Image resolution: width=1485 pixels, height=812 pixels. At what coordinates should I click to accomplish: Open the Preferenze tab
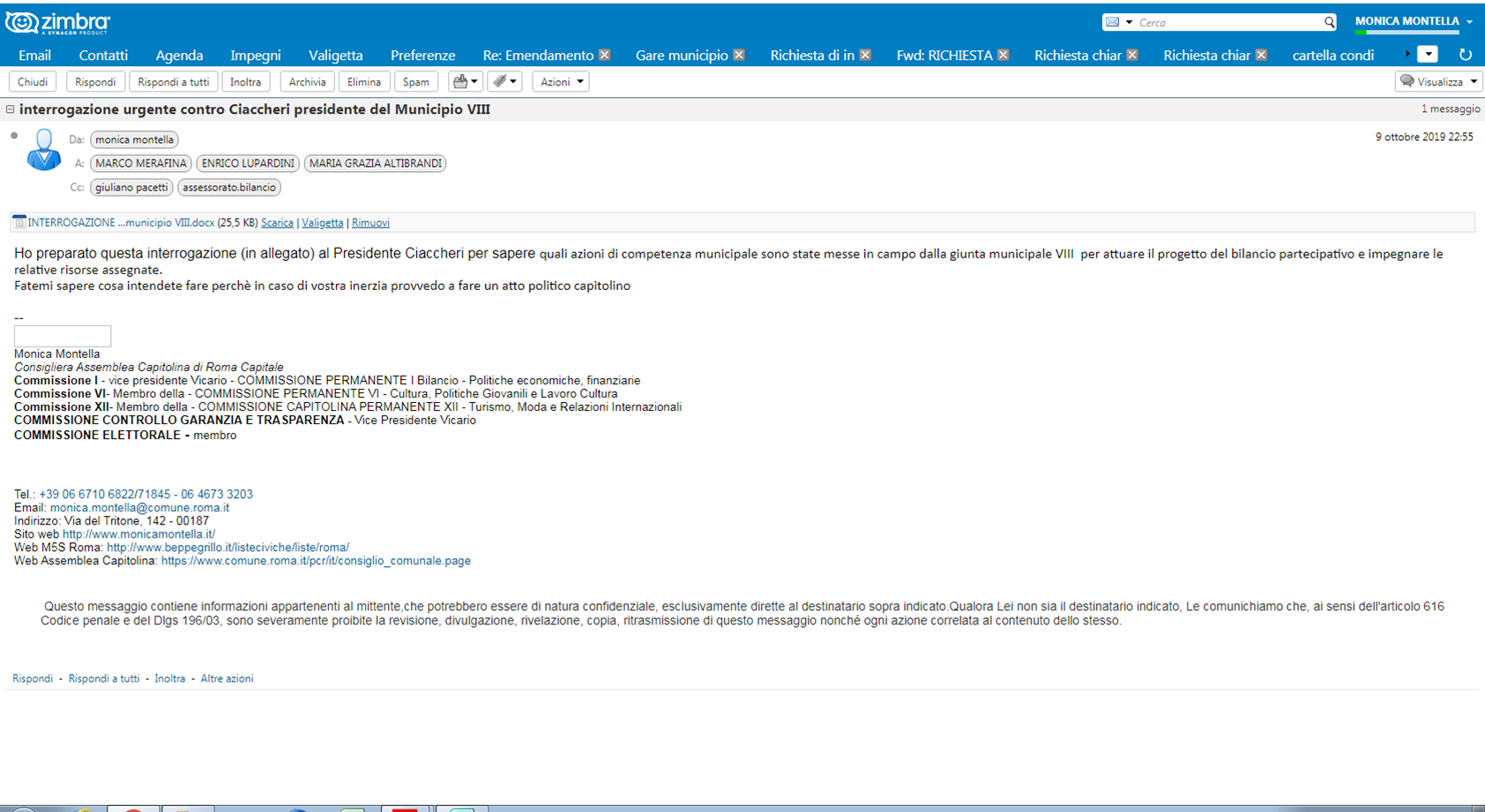(422, 55)
